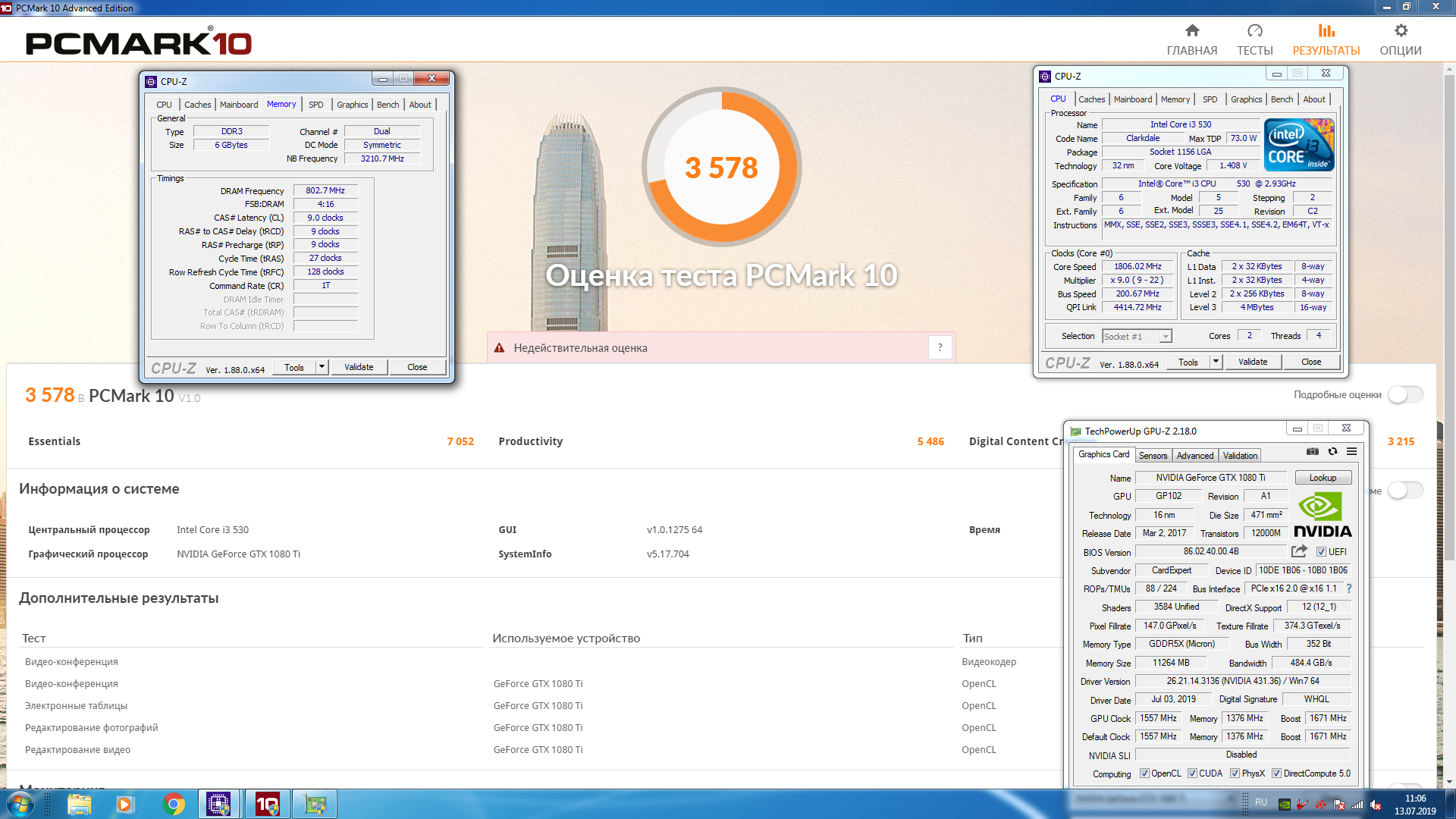
Task: Switch to Sensors tab in GPU-Z
Action: click(1153, 456)
